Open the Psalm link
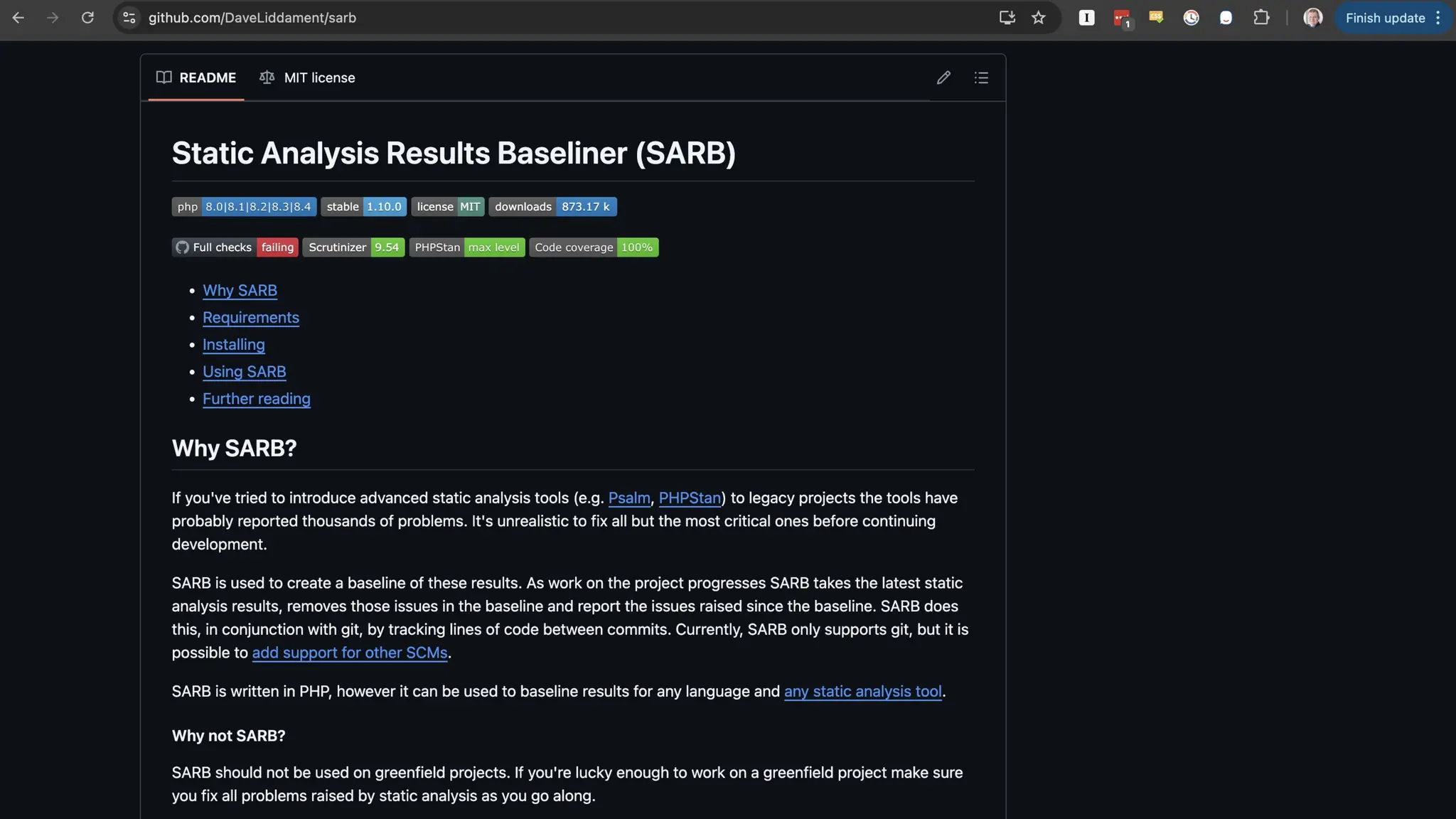 coord(629,498)
